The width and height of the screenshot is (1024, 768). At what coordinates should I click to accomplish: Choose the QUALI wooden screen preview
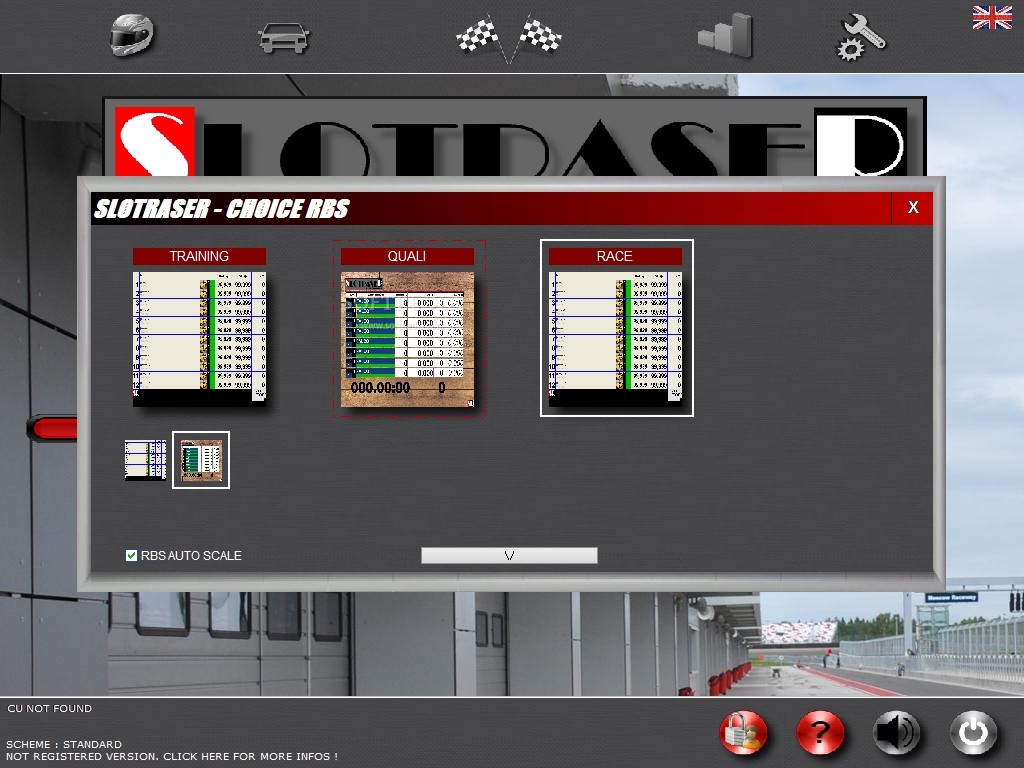coord(408,339)
